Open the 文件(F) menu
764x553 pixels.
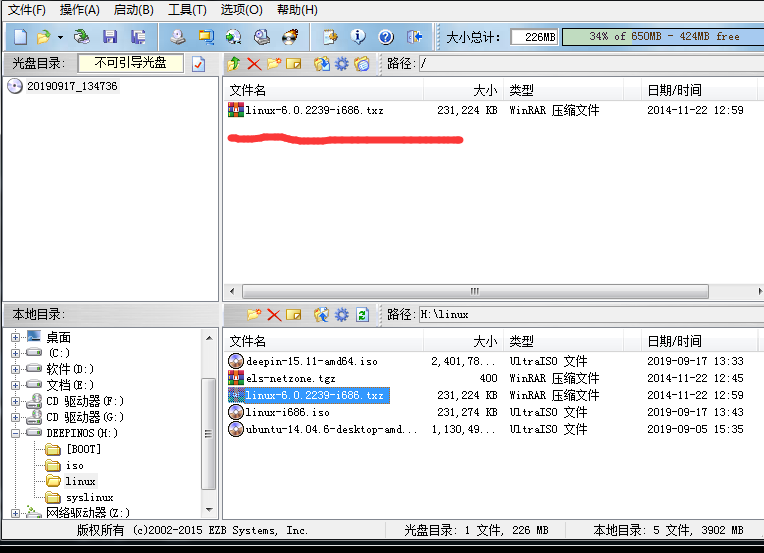27,10
